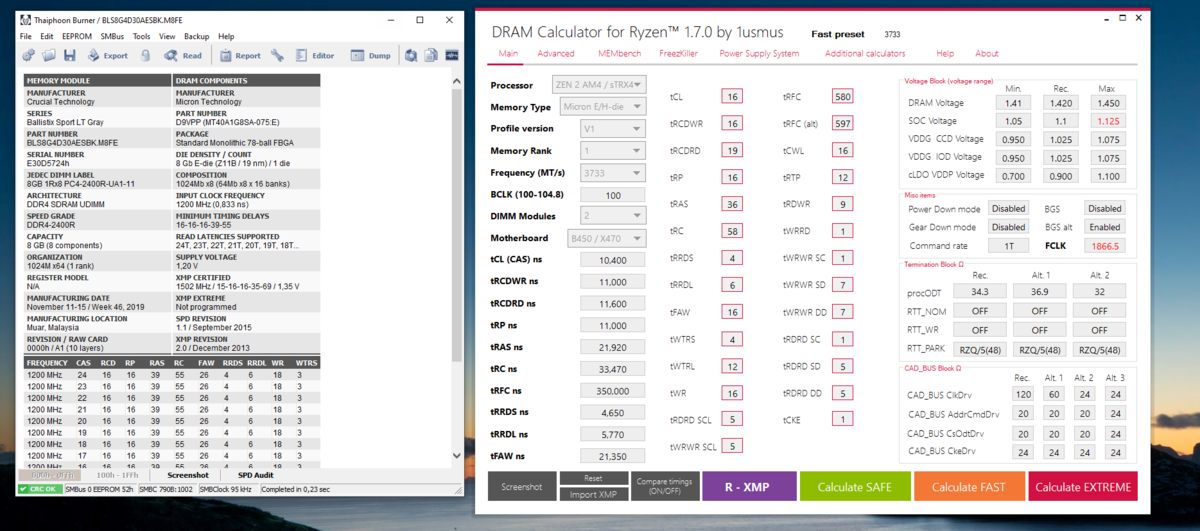The height and width of the screenshot is (531, 1200).
Task: Click Compare timings (ON/OFF) button
Action: coord(664,487)
